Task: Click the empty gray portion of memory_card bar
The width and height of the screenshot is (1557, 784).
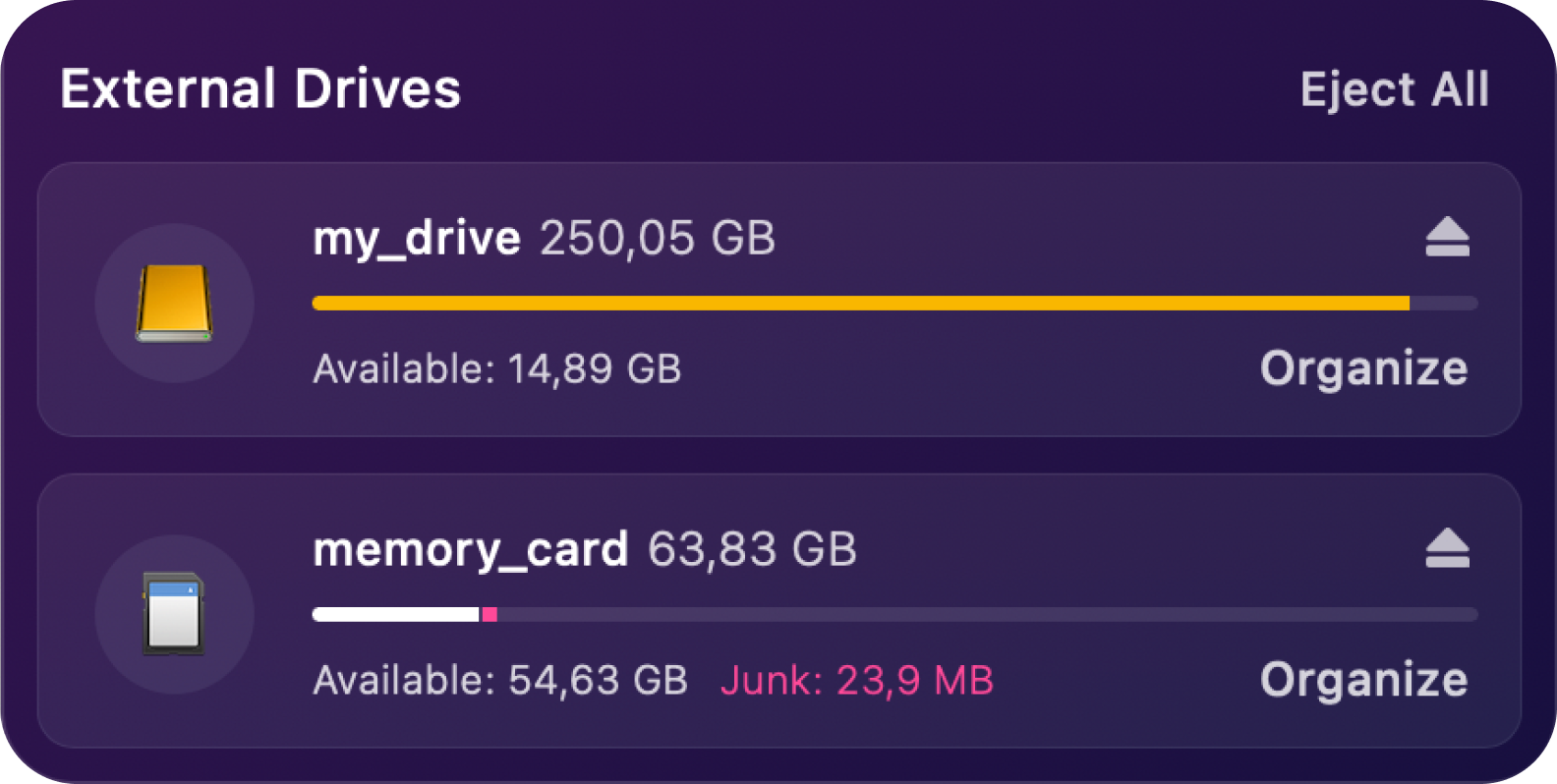Action: [x=988, y=615]
